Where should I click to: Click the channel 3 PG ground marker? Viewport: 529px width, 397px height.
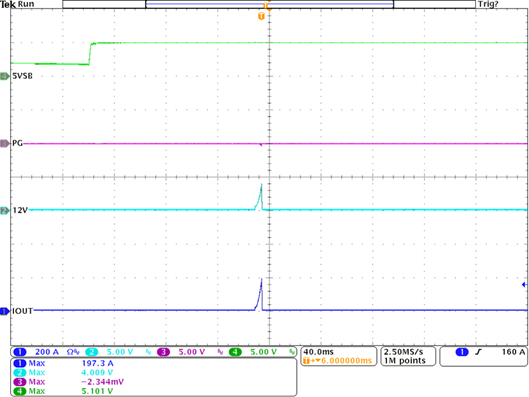coord(4,144)
